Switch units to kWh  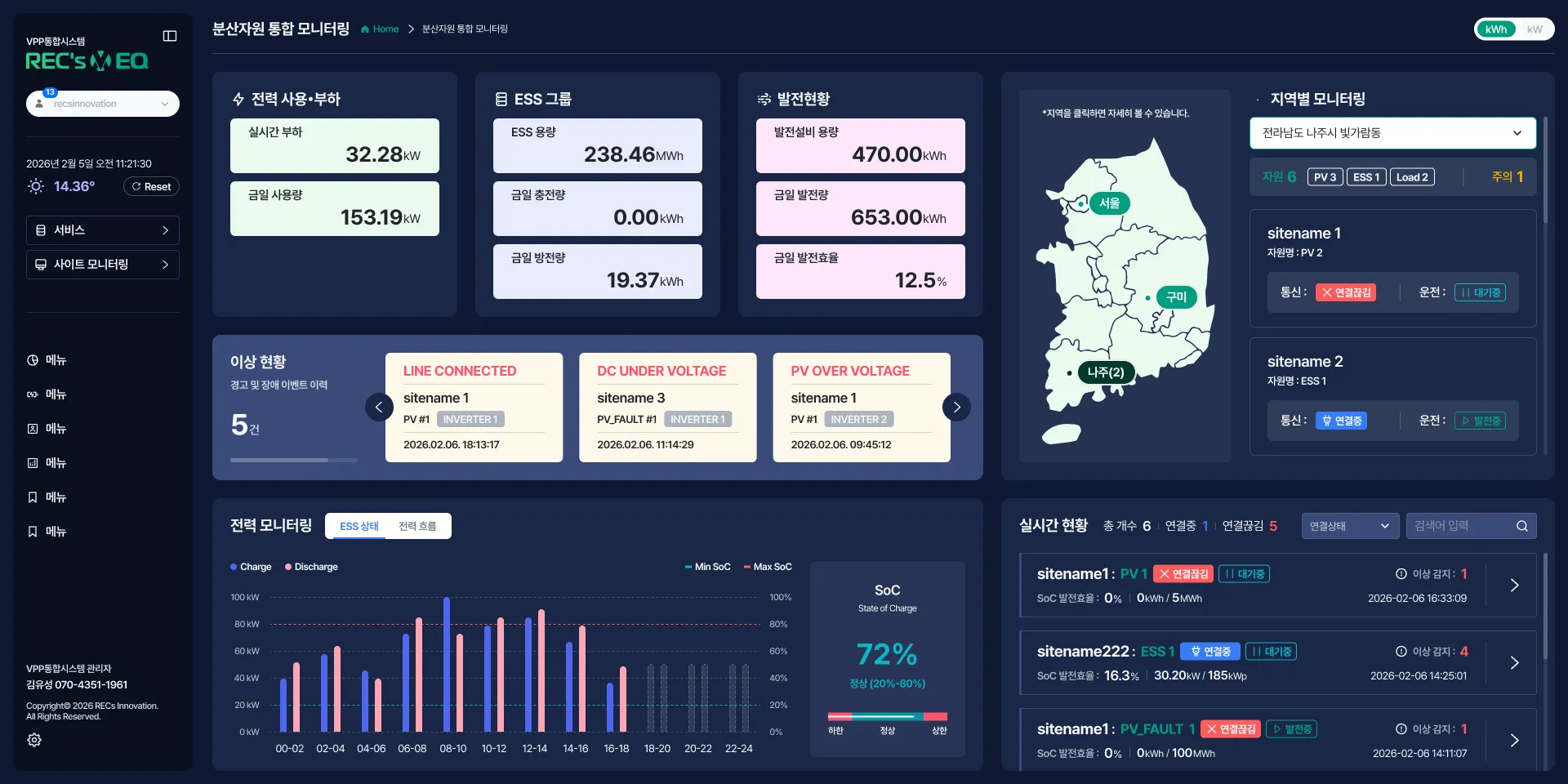click(x=1496, y=29)
